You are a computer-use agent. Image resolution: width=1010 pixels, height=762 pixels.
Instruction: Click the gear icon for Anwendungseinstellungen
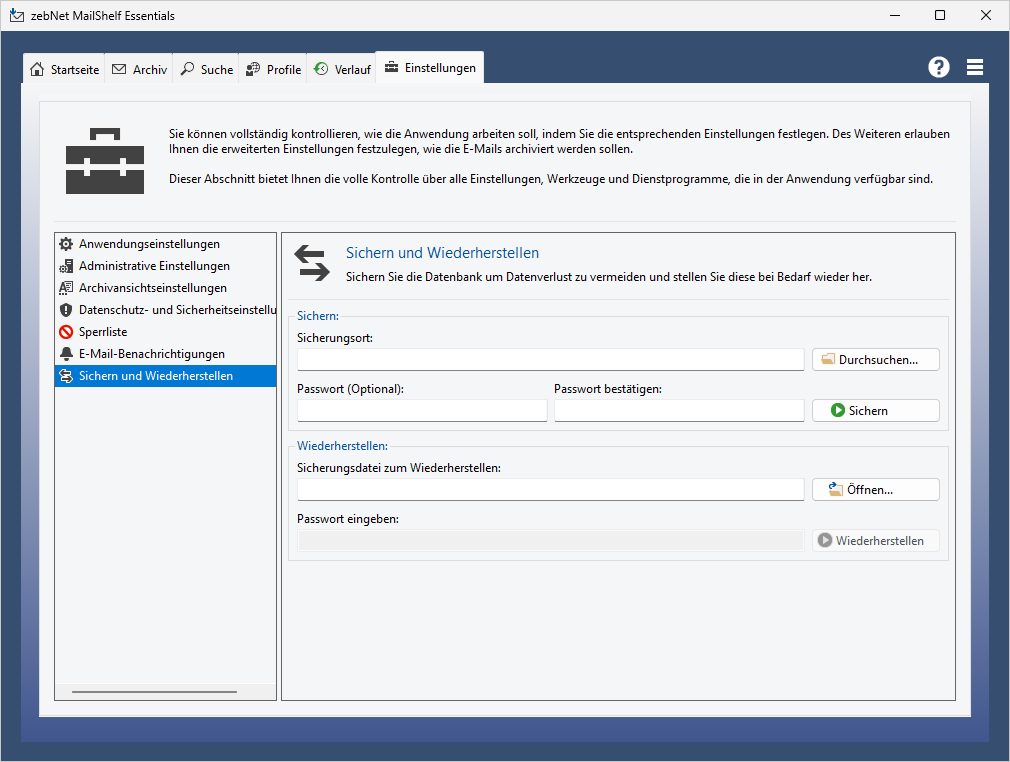click(x=66, y=244)
